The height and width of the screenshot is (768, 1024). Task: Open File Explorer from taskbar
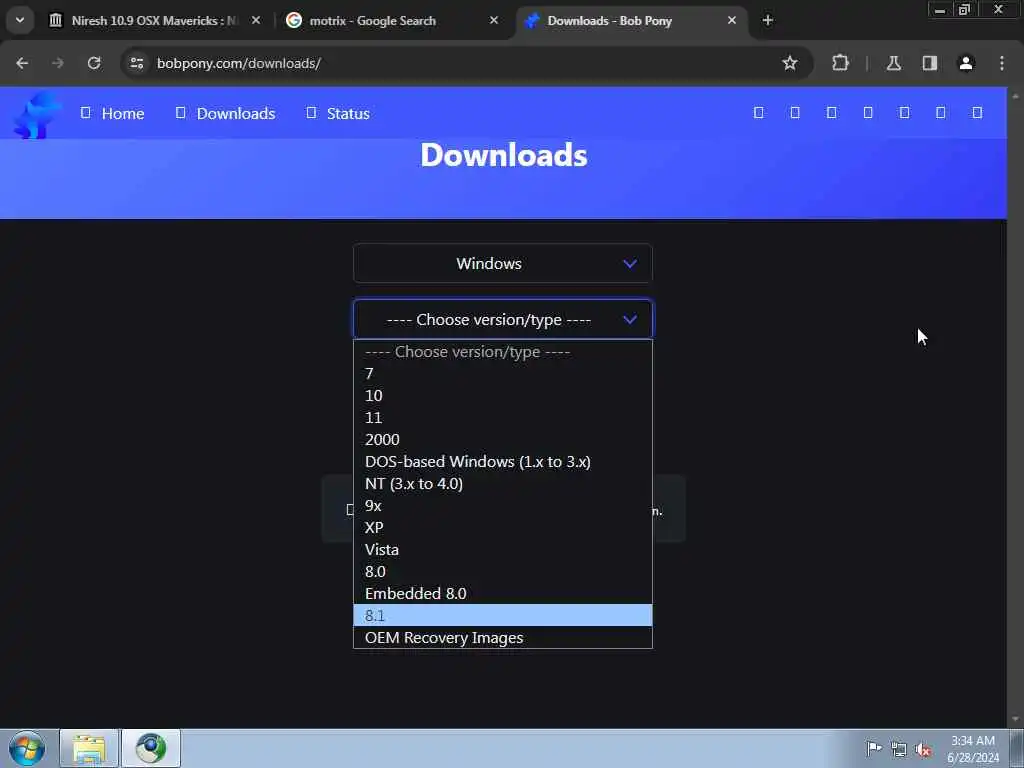[x=89, y=748]
